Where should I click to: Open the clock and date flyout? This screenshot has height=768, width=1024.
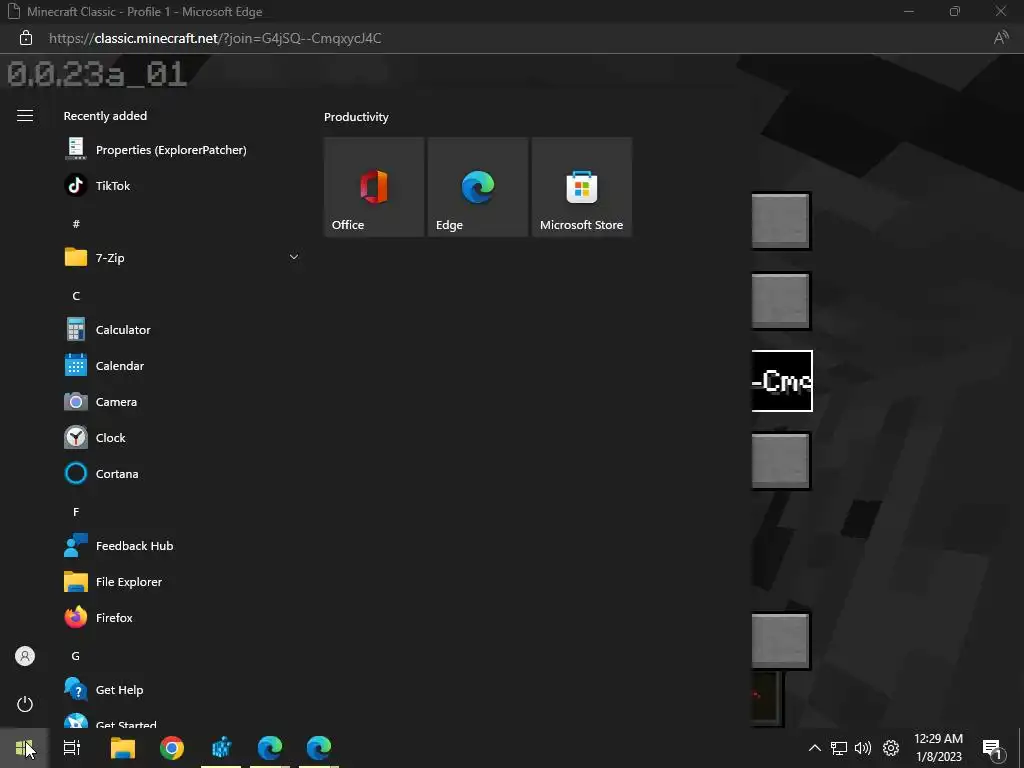pos(938,748)
